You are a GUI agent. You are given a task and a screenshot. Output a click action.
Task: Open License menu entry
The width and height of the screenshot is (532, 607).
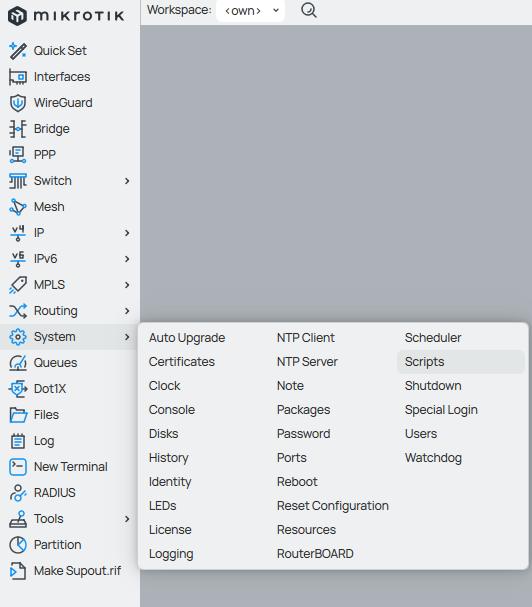pos(170,530)
